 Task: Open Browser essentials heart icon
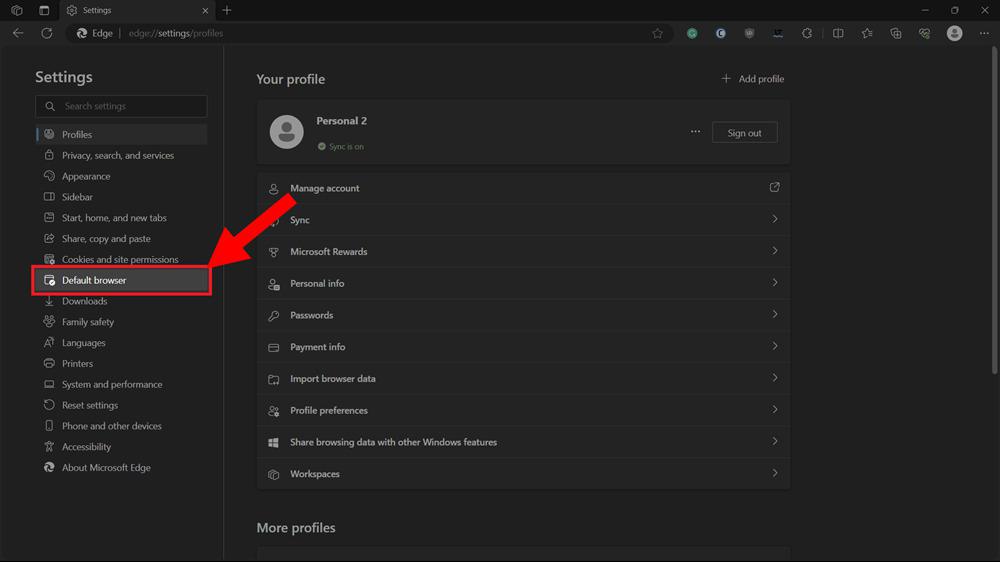924,33
